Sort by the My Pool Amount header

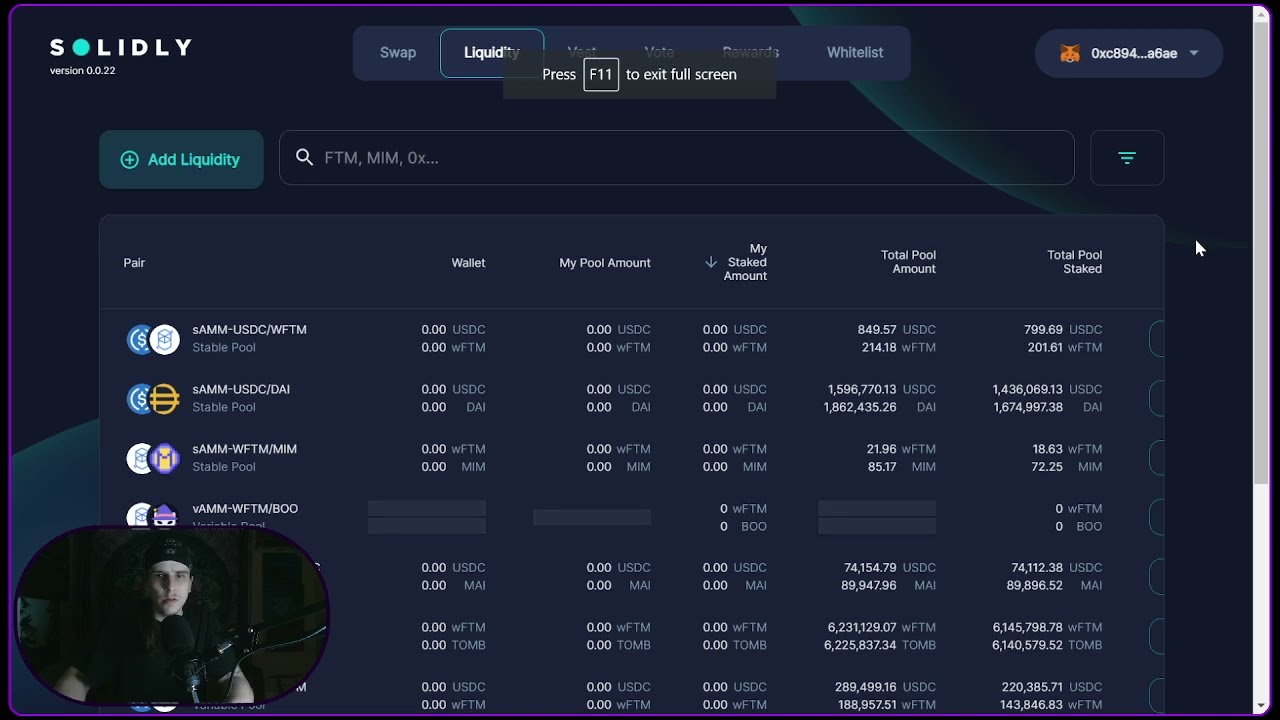(x=605, y=263)
